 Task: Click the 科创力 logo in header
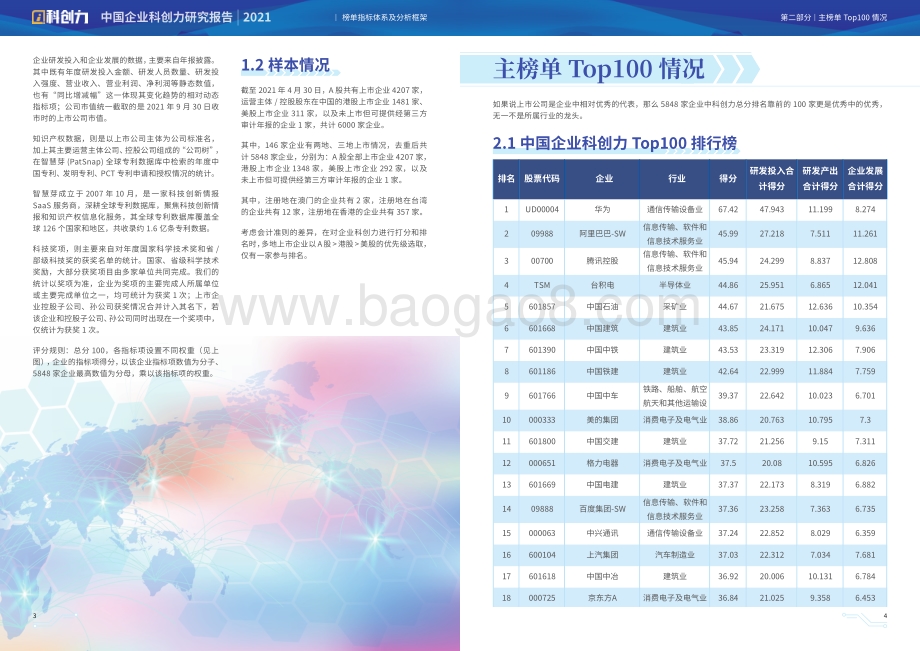60,17
